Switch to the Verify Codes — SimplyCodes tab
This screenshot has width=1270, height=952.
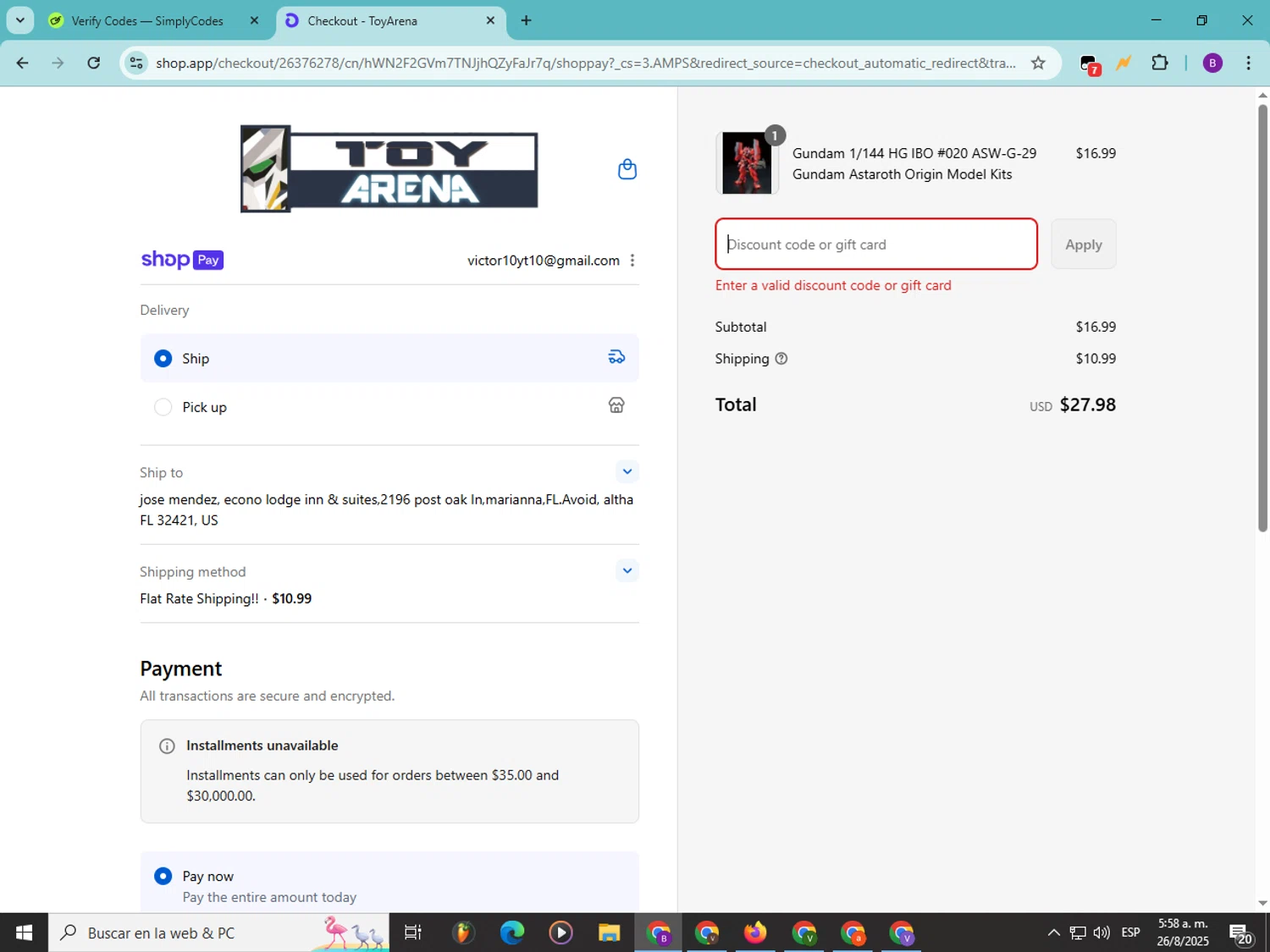pyautogui.click(x=147, y=21)
